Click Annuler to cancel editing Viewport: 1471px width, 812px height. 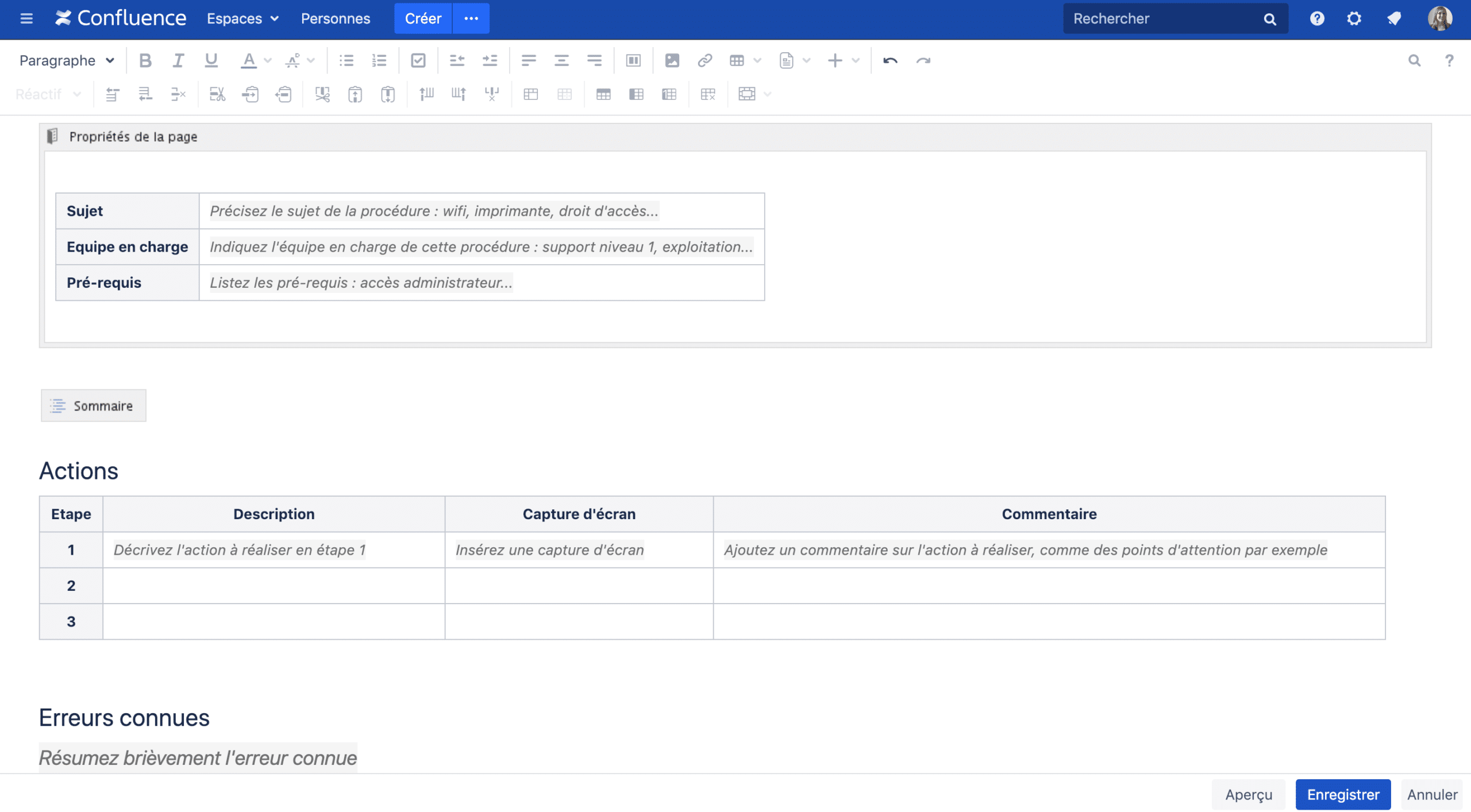click(x=1432, y=794)
